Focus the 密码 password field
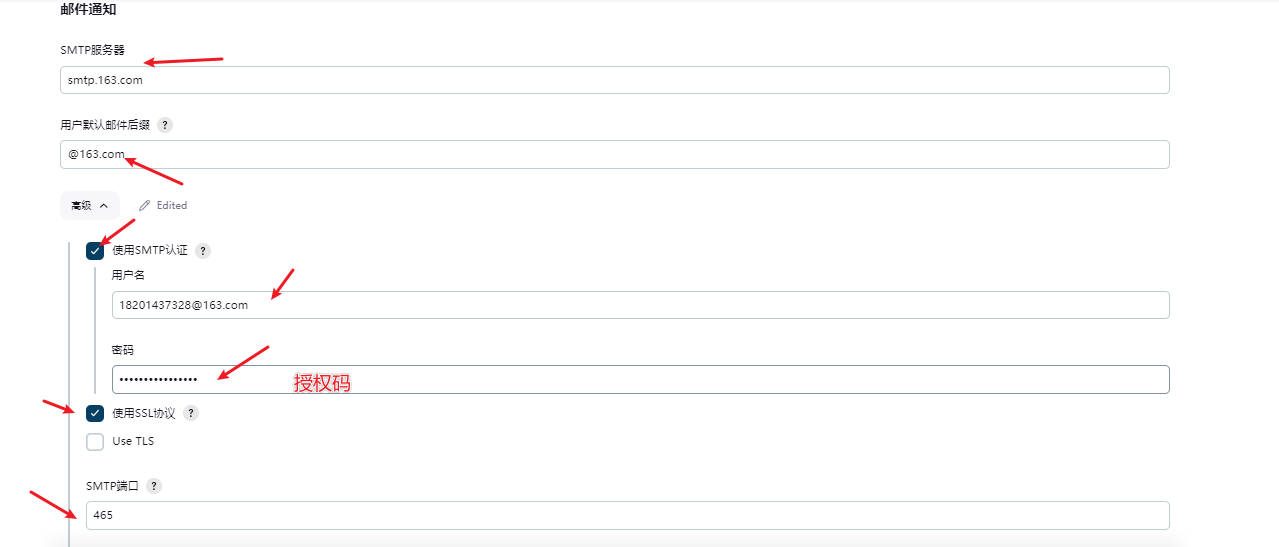This screenshot has width=1279, height=547. click(x=641, y=379)
